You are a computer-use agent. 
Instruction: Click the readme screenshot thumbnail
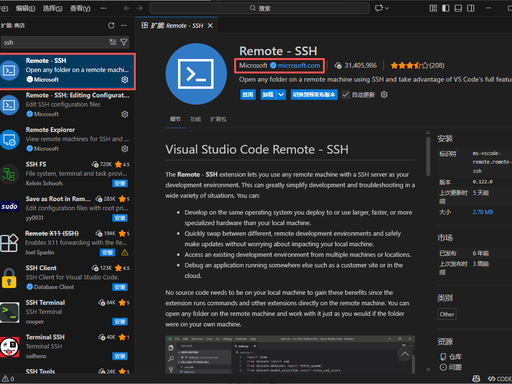290,354
